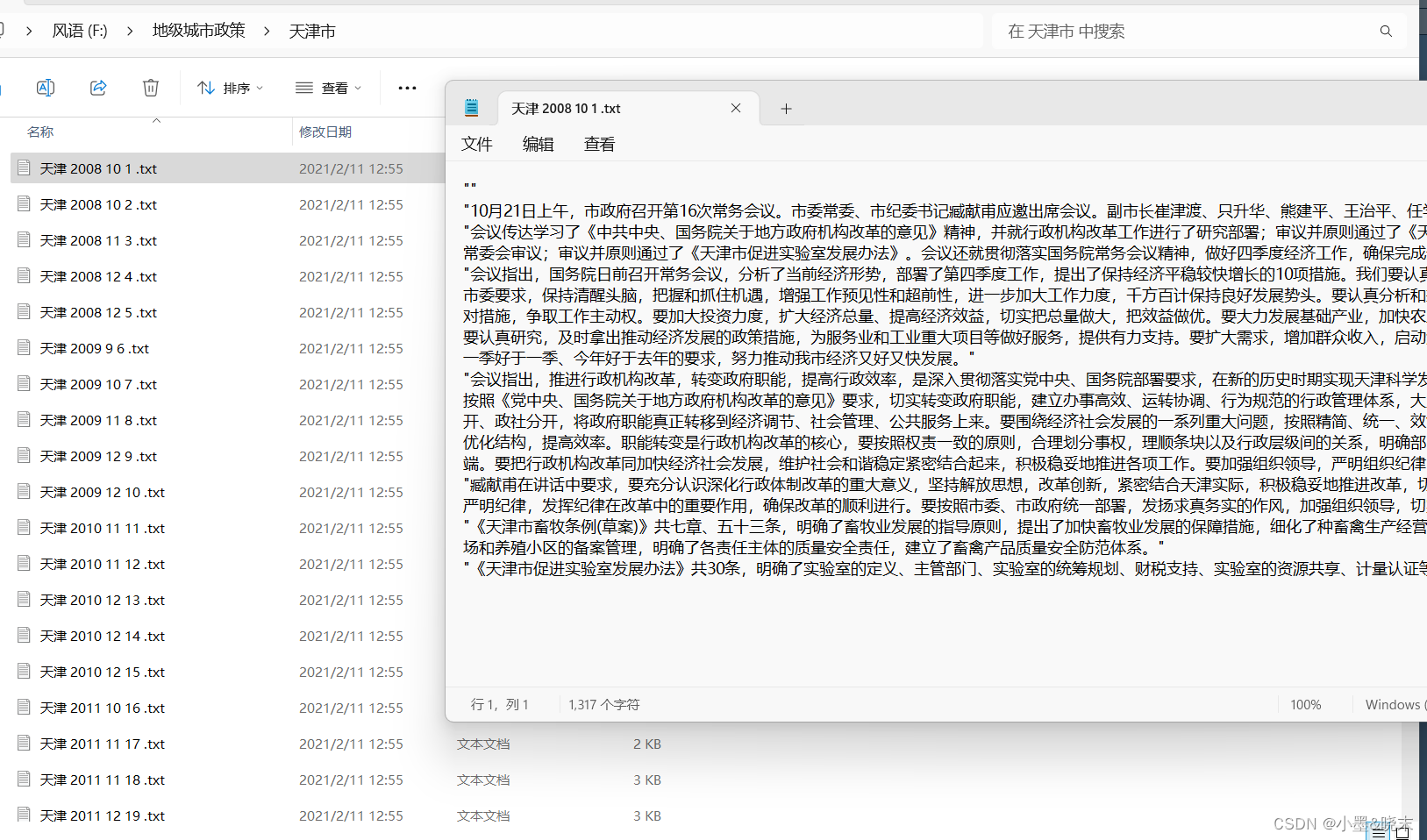Open the See more options ellipsis

pos(407,88)
